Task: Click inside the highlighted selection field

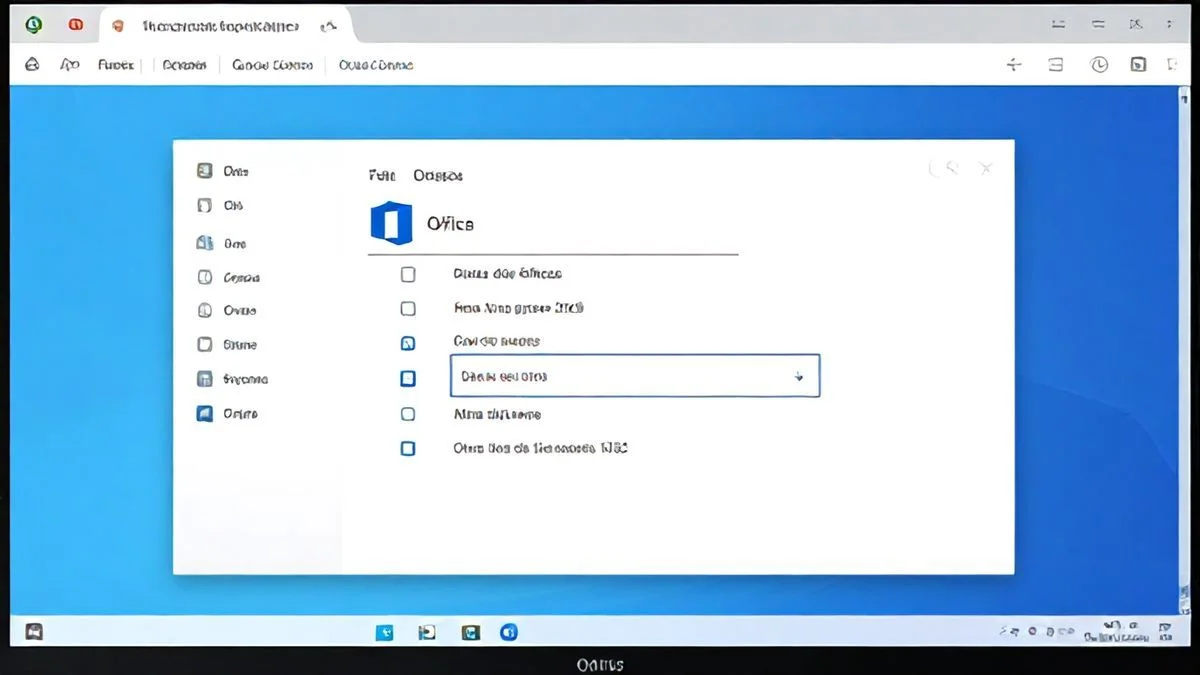Action: tap(600, 377)
